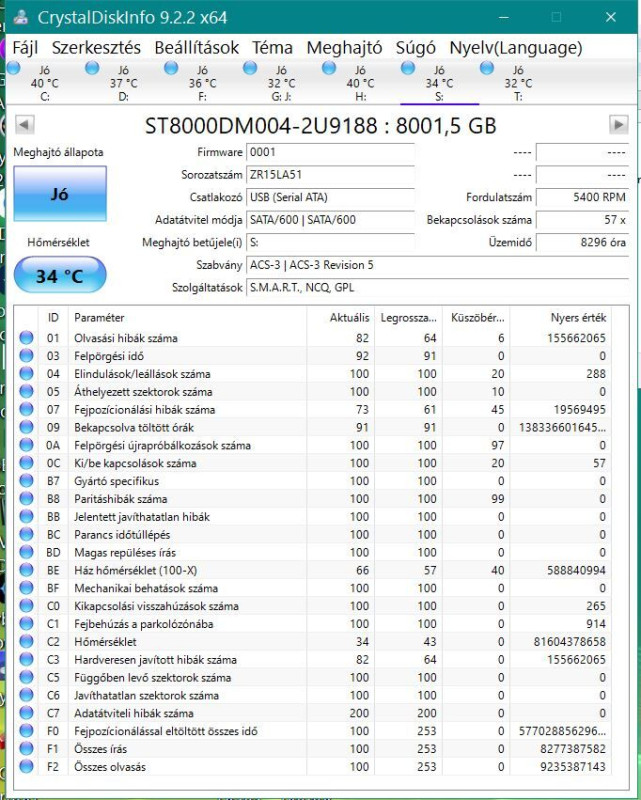The image size is (641, 800).
Task: Click status orb for Hardveresen javított hibák
Action: [x=26, y=659]
